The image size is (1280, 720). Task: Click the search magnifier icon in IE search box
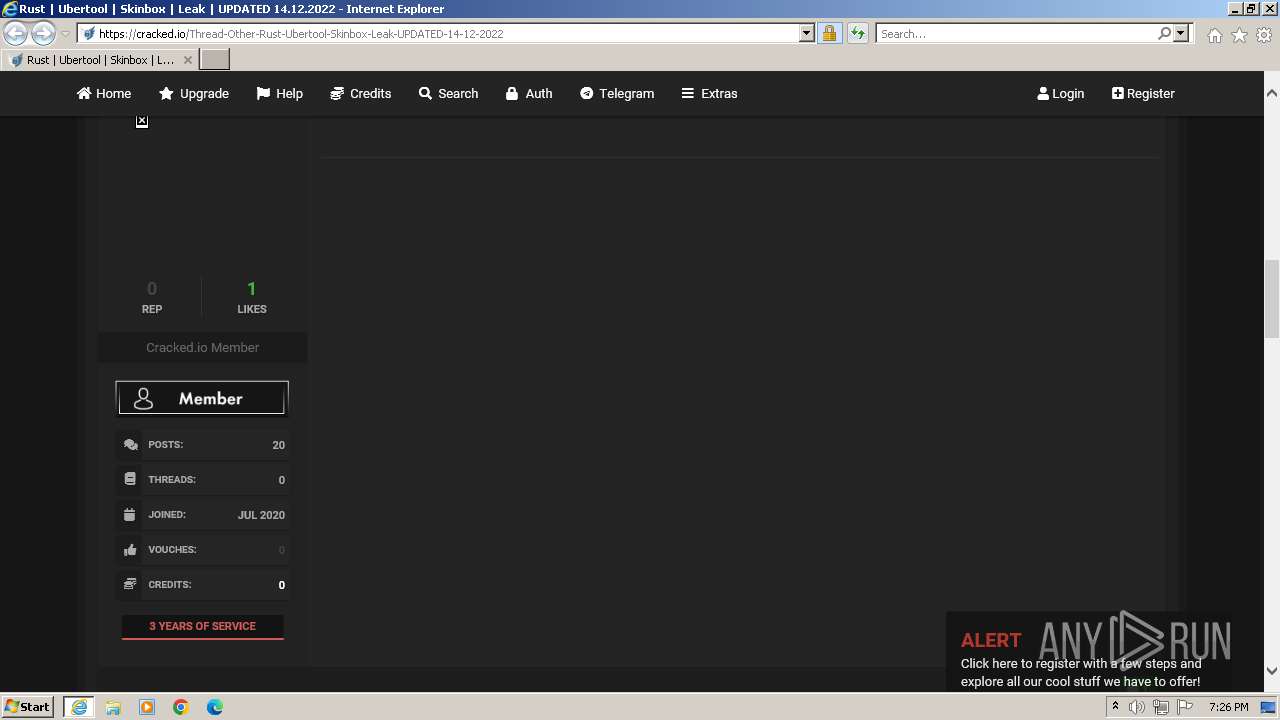[1164, 34]
